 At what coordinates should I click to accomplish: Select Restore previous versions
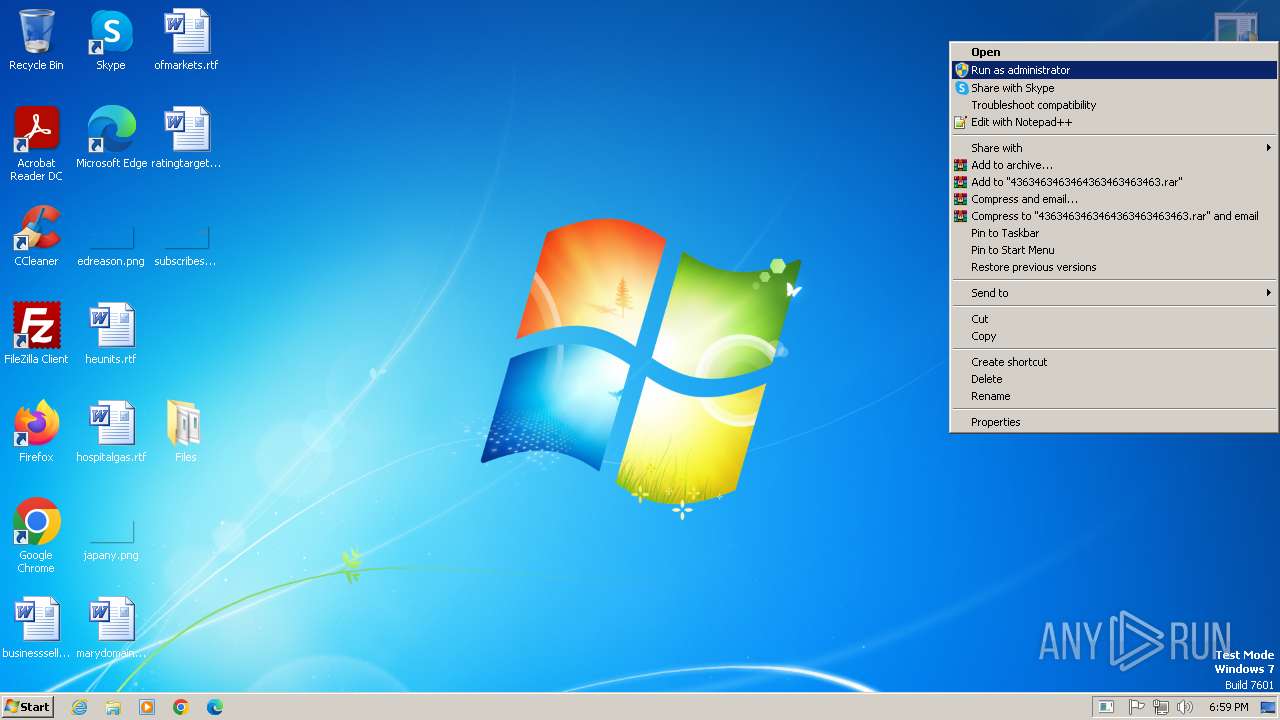pyautogui.click(x=1114, y=267)
